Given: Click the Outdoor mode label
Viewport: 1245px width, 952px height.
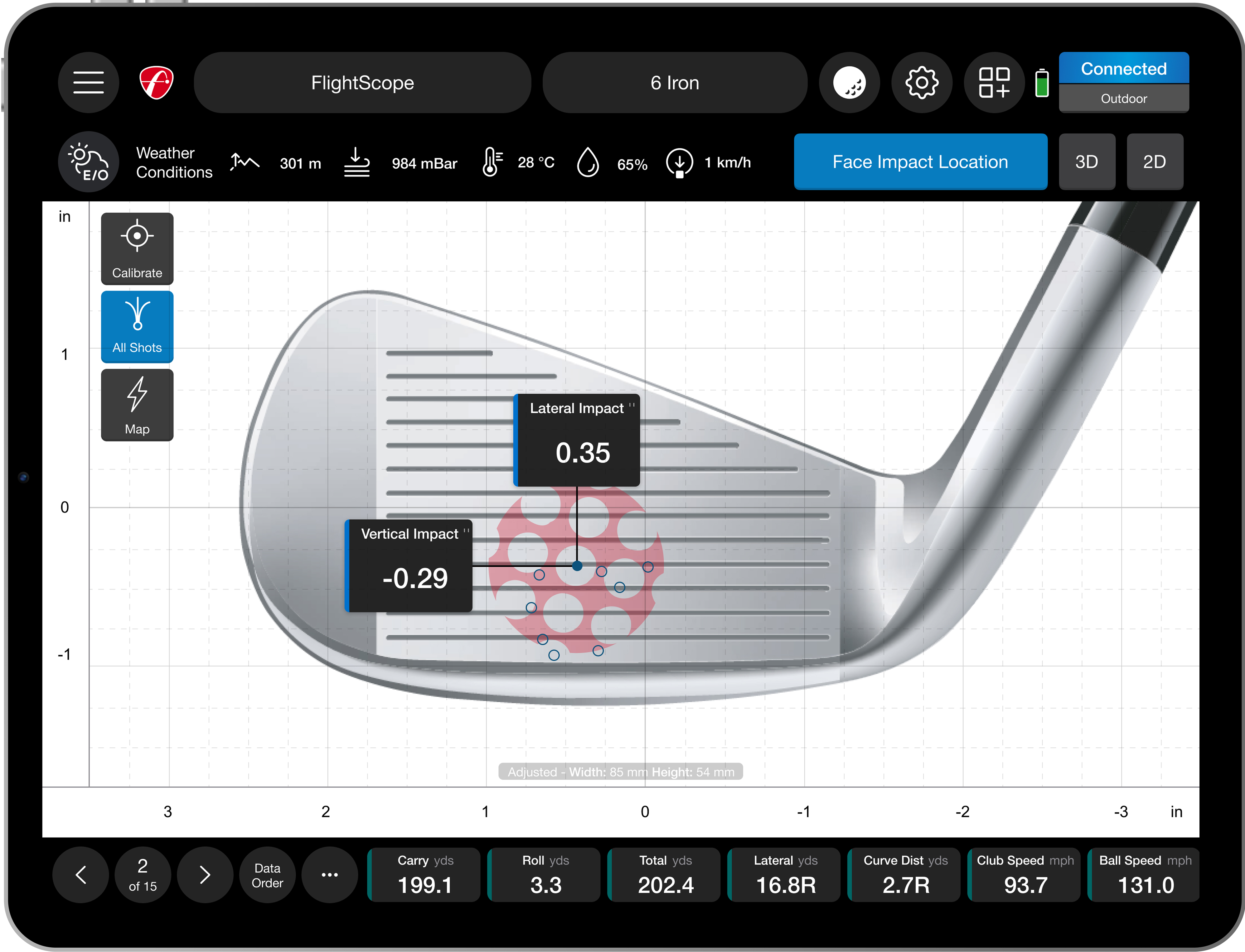Looking at the screenshot, I should click(x=1123, y=99).
